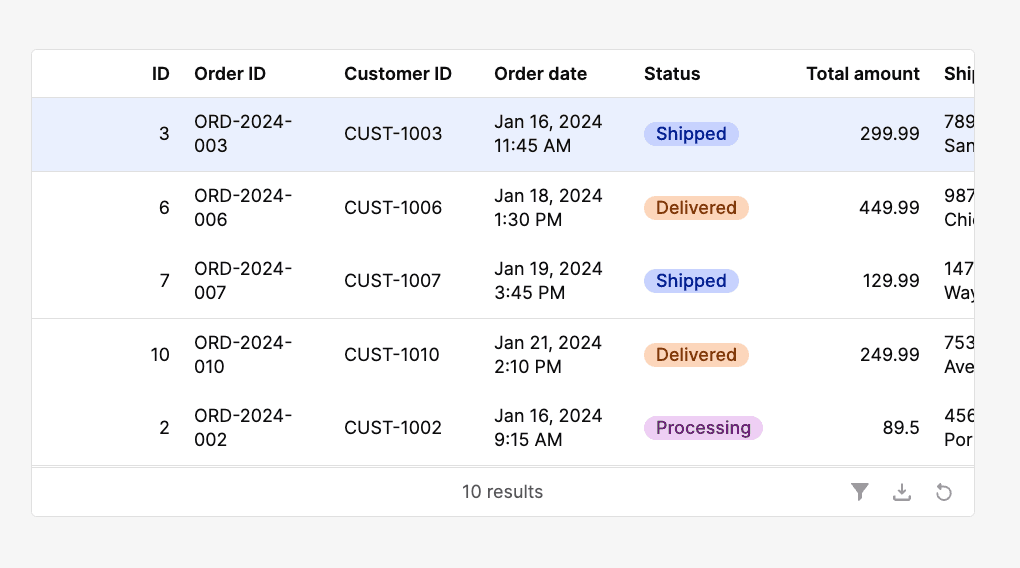1020x568 pixels.
Task: Click the Delivered badge for CUST-1006
Action: click(x=696, y=208)
